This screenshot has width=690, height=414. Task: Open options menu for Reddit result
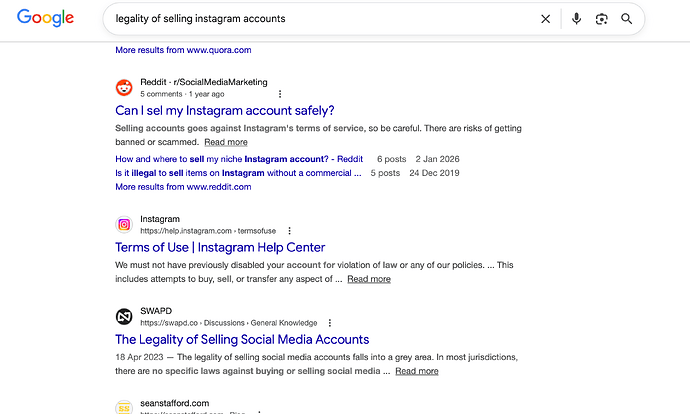[x=280, y=94]
